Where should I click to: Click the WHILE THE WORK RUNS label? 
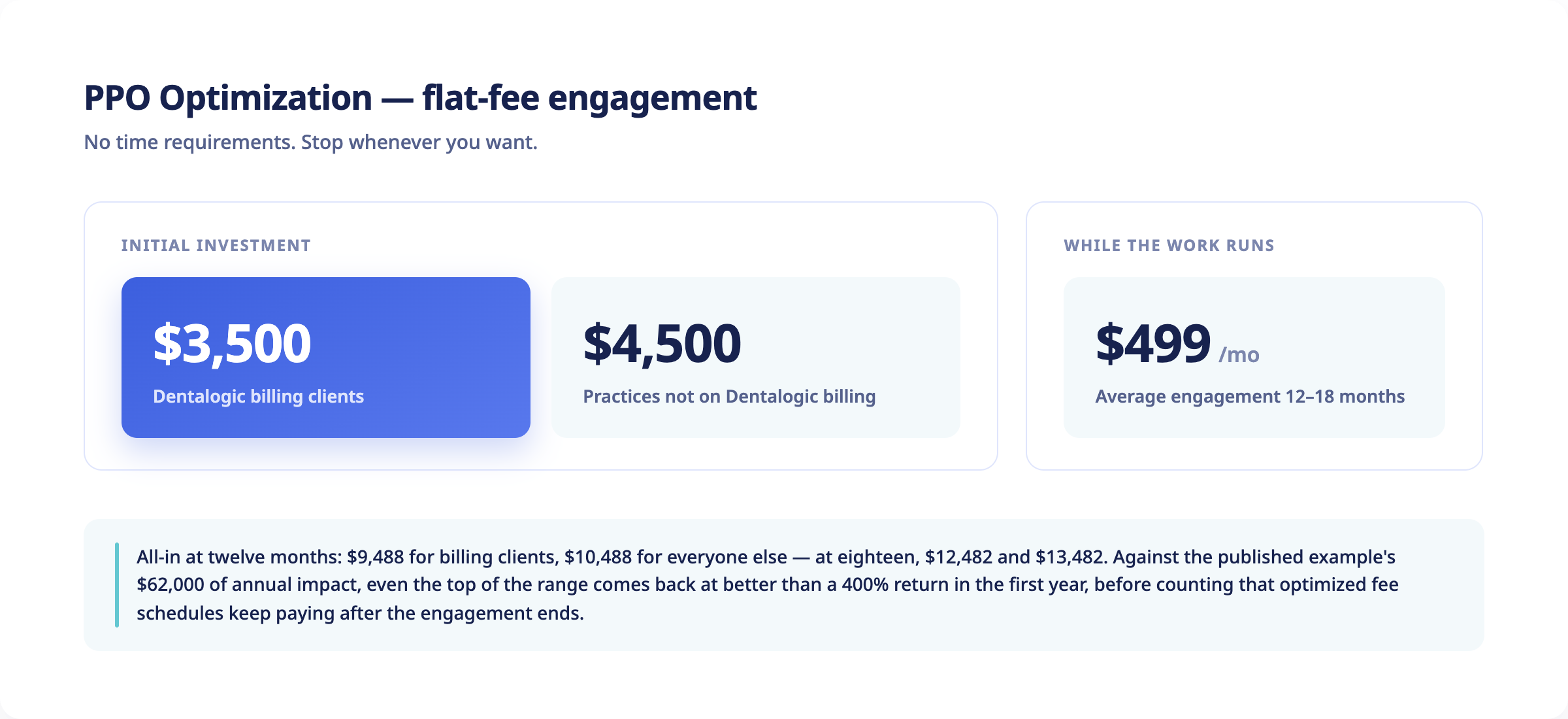click(x=1169, y=245)
